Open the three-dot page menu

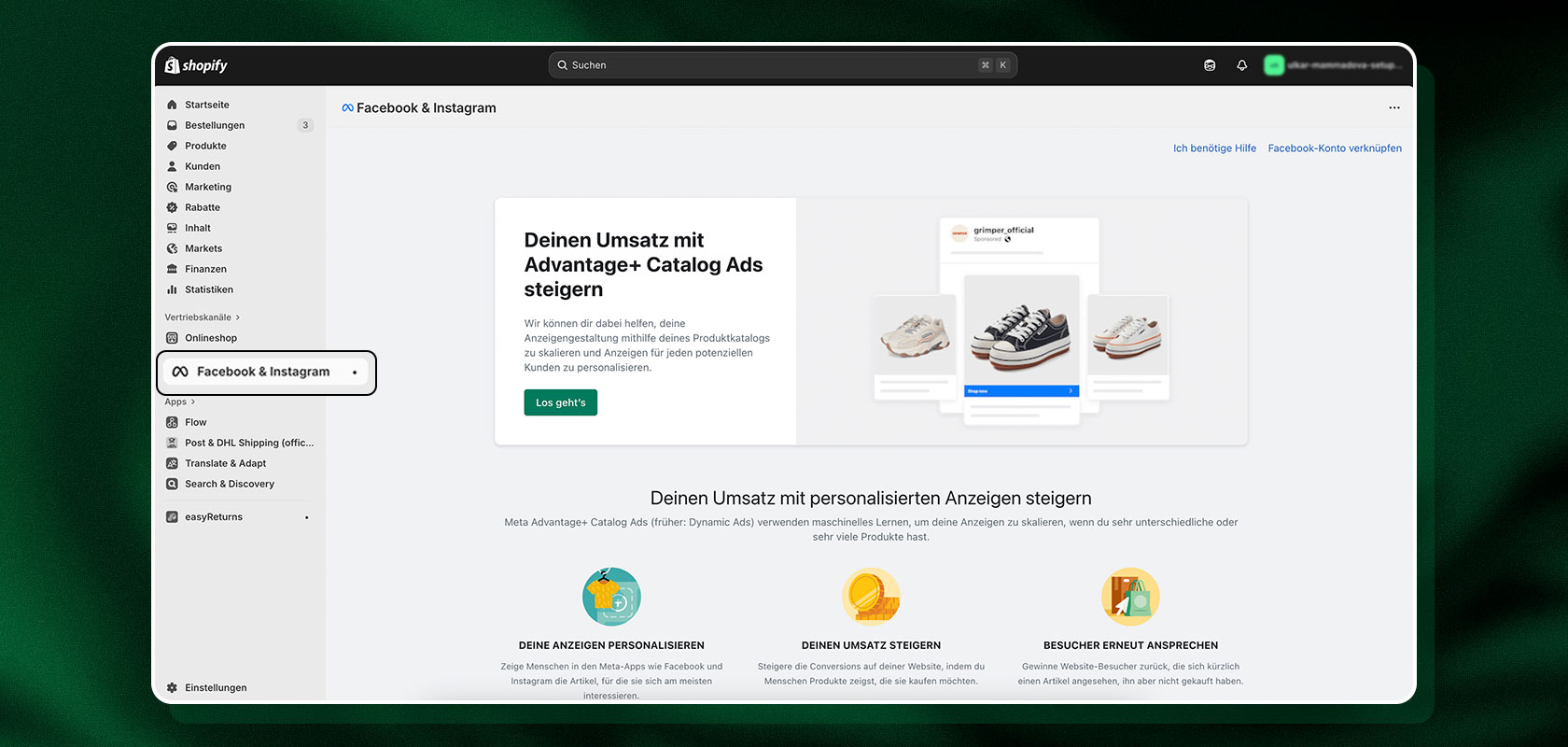pyautogui.click(x=1394, y=107)
